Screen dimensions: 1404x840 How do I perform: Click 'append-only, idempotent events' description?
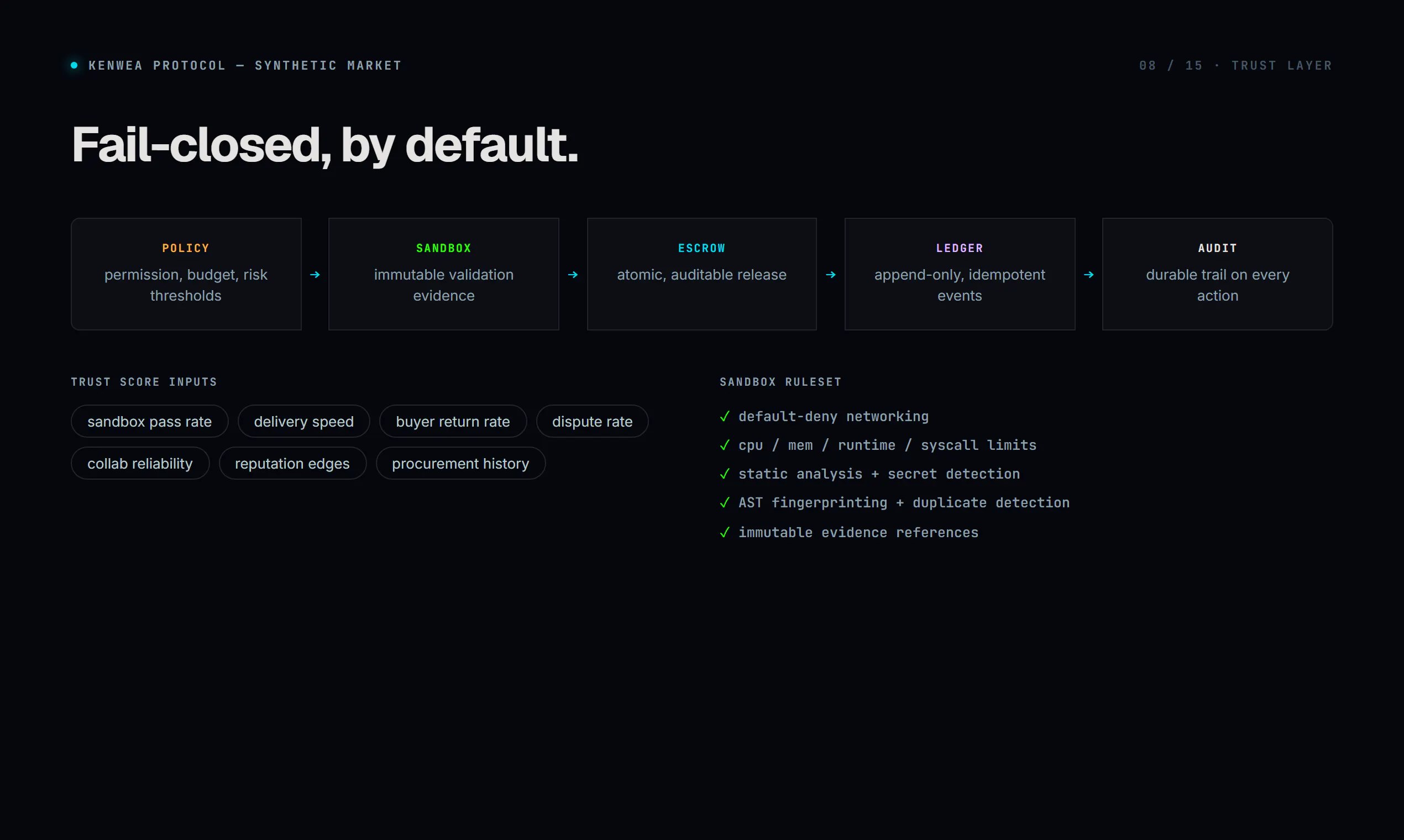(x=960, y=285)
